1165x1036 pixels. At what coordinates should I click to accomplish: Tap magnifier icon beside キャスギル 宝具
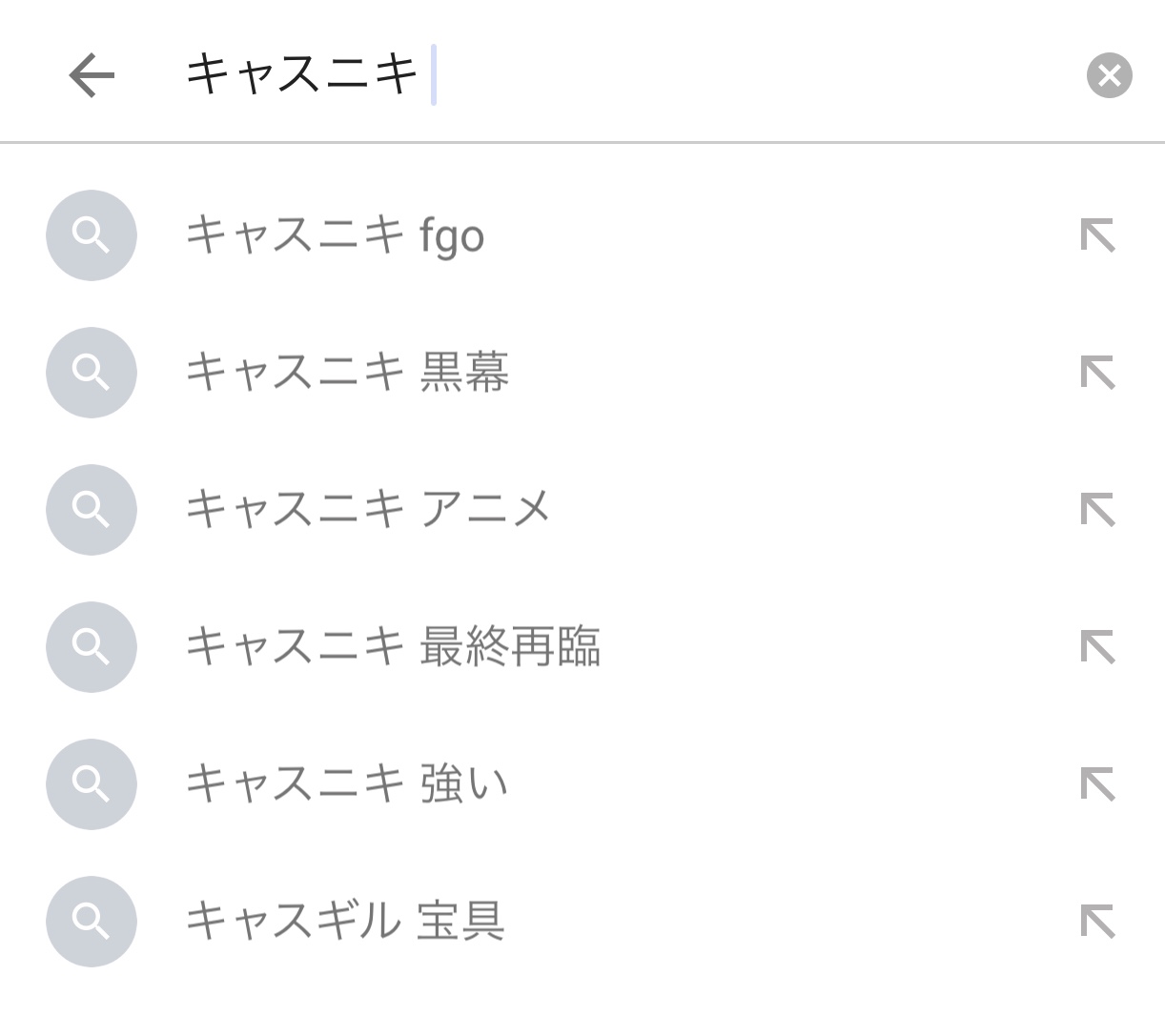pyautogui.click(x=92, y=922)
